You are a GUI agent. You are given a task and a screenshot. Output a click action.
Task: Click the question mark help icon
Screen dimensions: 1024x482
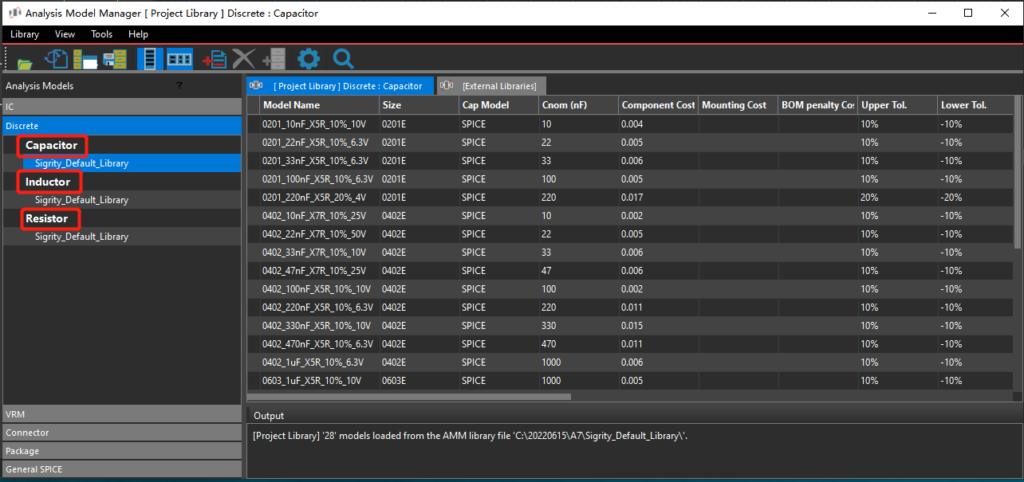179,86
